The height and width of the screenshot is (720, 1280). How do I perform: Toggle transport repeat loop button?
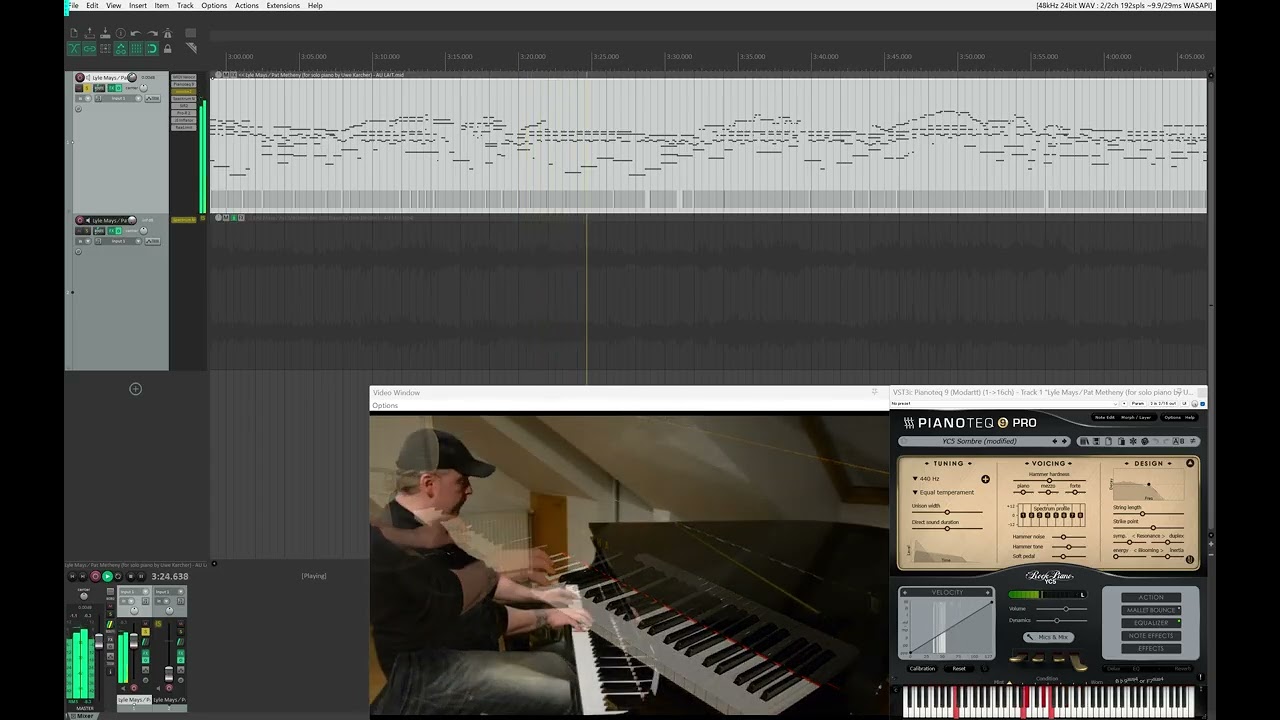tap(118, 576)
